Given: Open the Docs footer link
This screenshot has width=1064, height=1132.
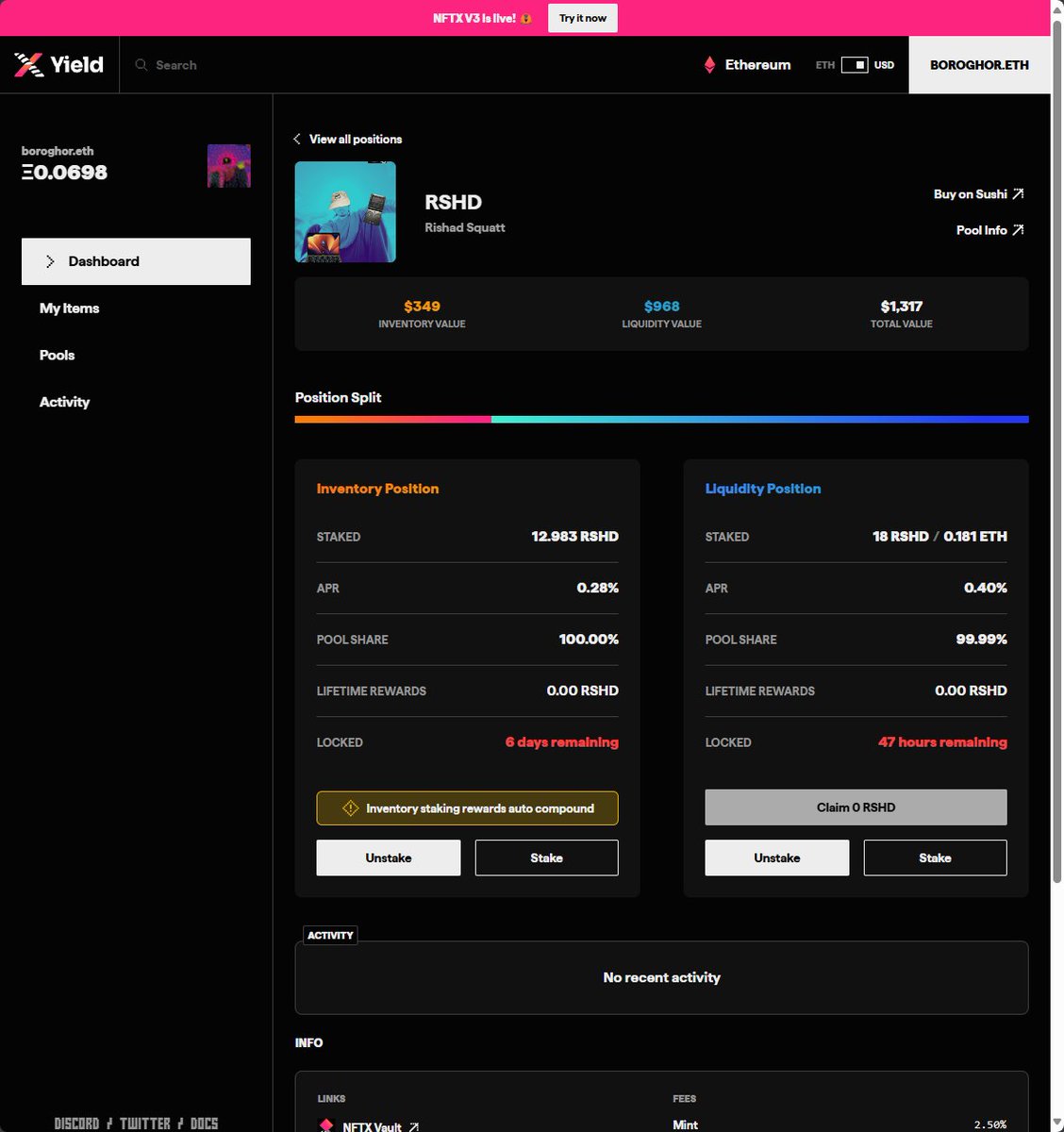Looking at the screenshot, I should (x=204, y=1124).
